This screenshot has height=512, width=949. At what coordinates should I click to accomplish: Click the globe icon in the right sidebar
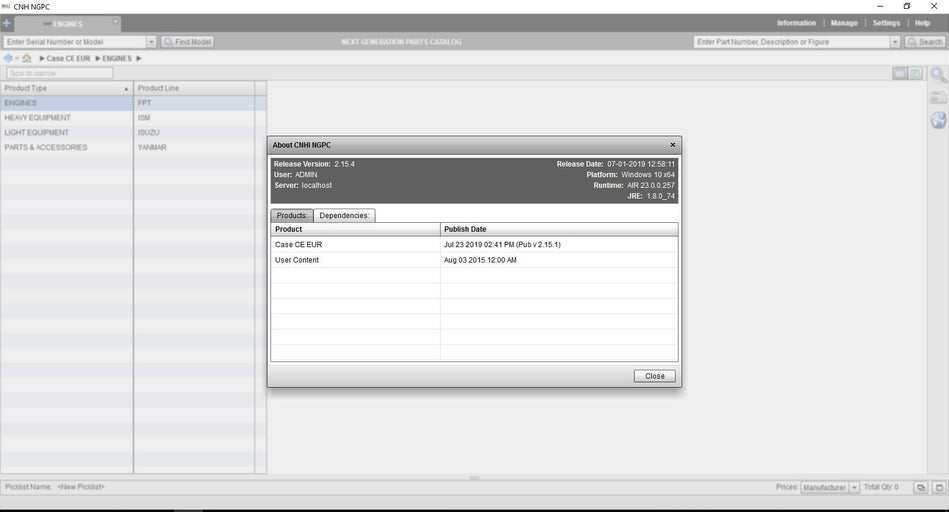pos(938,120)
